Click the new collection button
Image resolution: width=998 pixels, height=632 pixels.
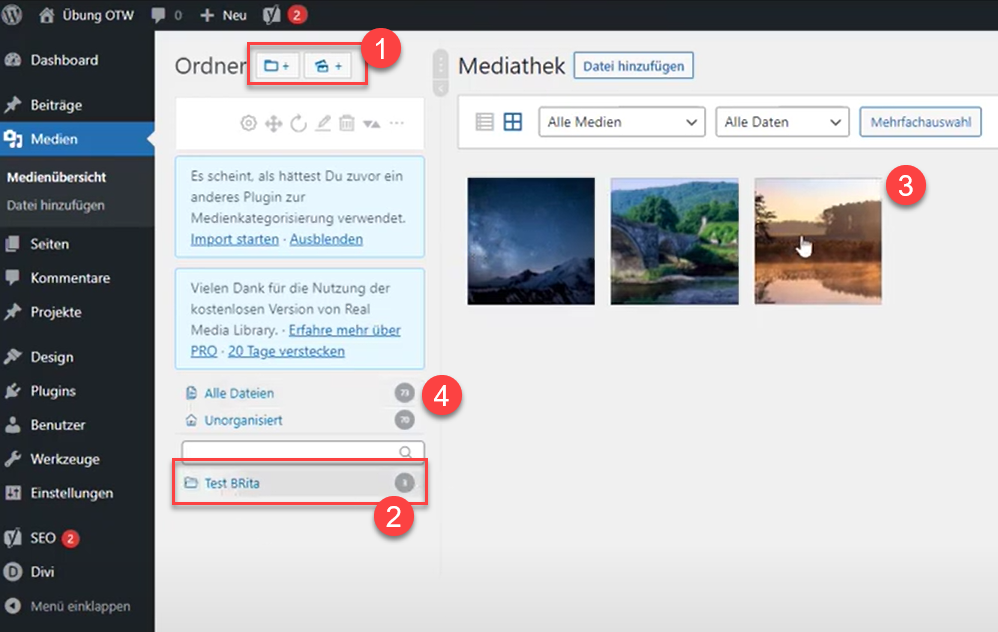click(x=329, y=66)
